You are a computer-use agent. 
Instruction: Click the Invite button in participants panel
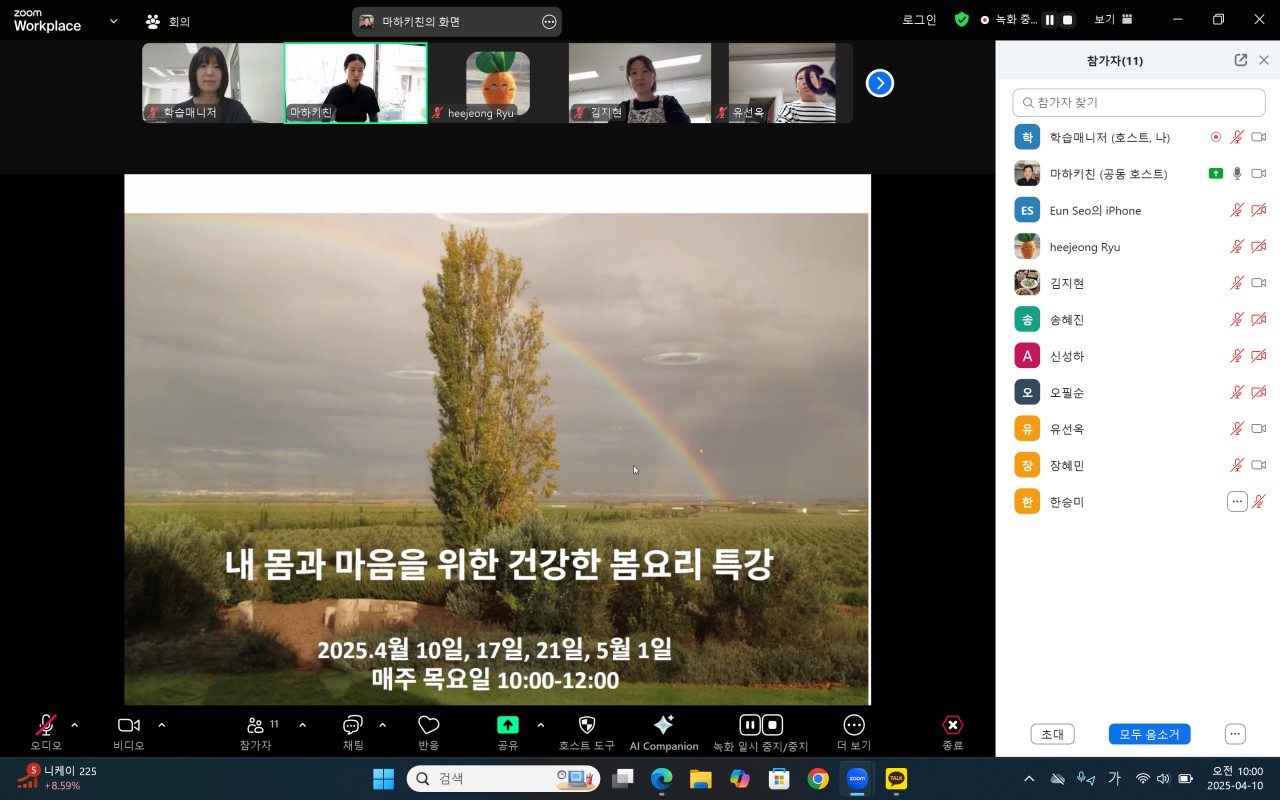(x=1052, y=734)
